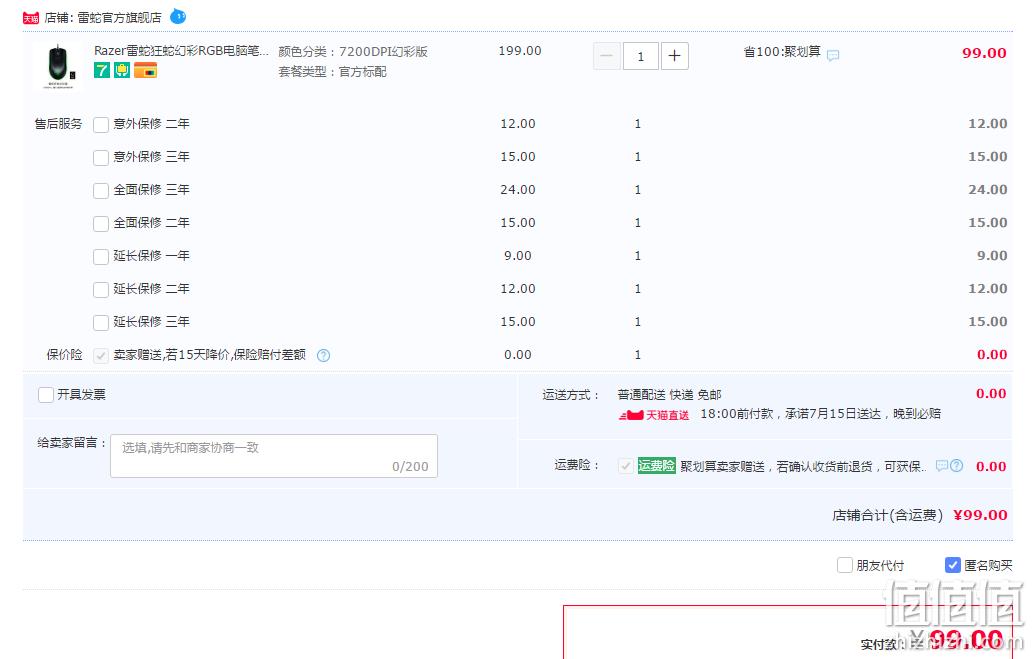Uncheck the 匿名购买 checkbox
Viewport: 1033px width, 659px height.
[x=953, y=565]
